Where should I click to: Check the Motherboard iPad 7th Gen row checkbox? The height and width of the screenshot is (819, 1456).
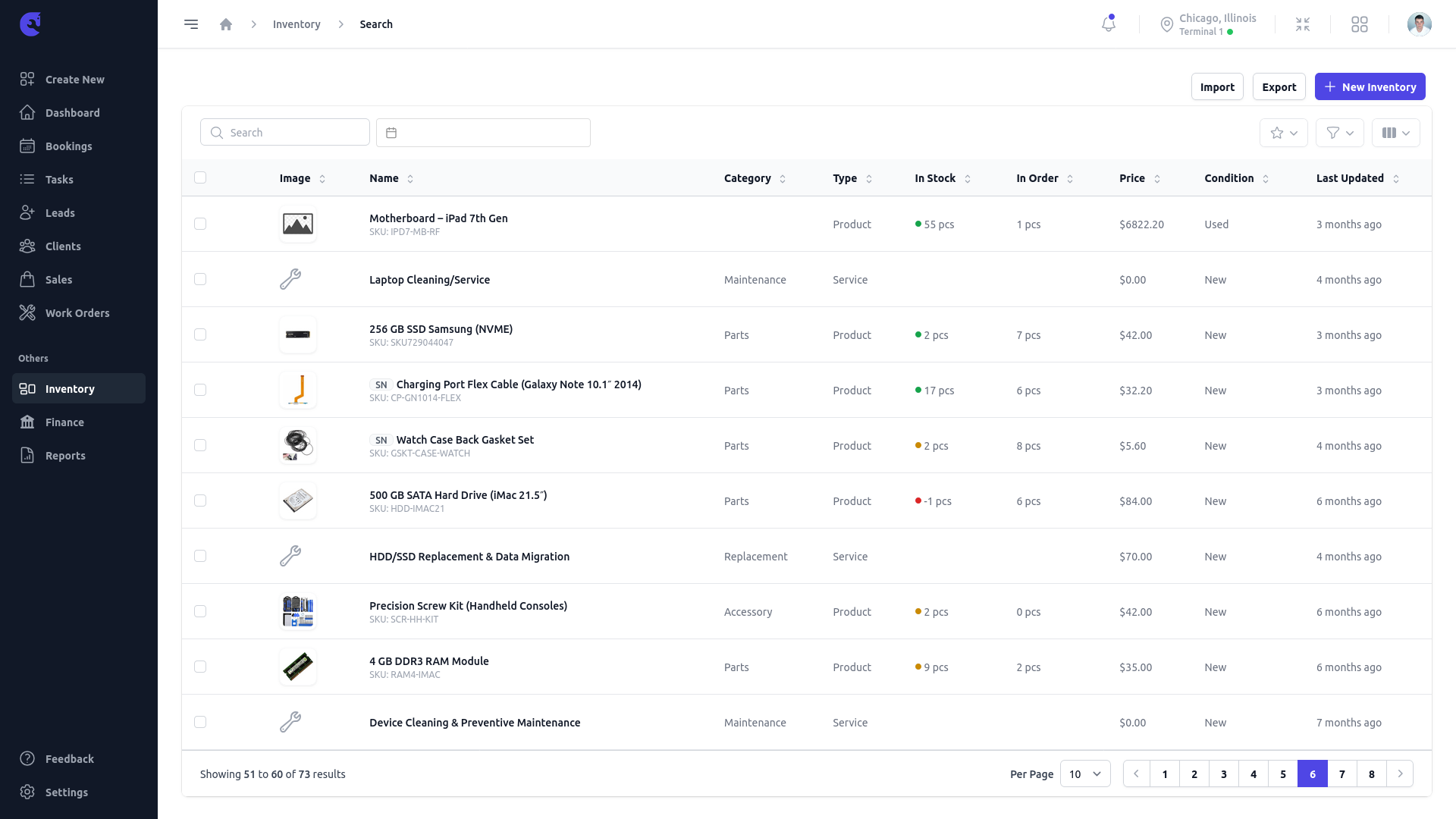200,224
